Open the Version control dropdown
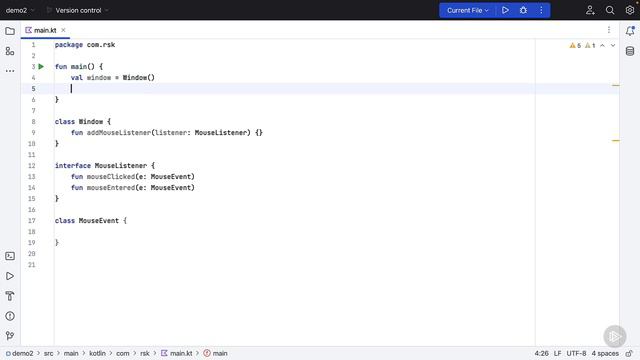This screenshot has width=640, height=360. tap(78, 10)
